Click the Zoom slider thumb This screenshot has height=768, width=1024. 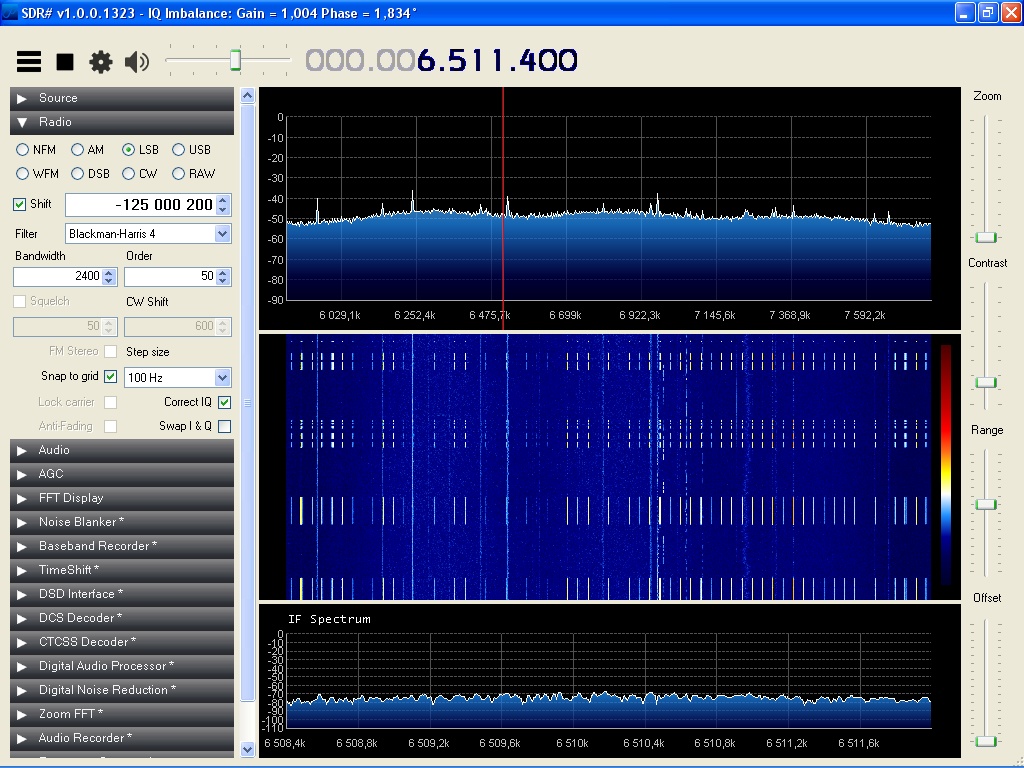pos(985,238)
